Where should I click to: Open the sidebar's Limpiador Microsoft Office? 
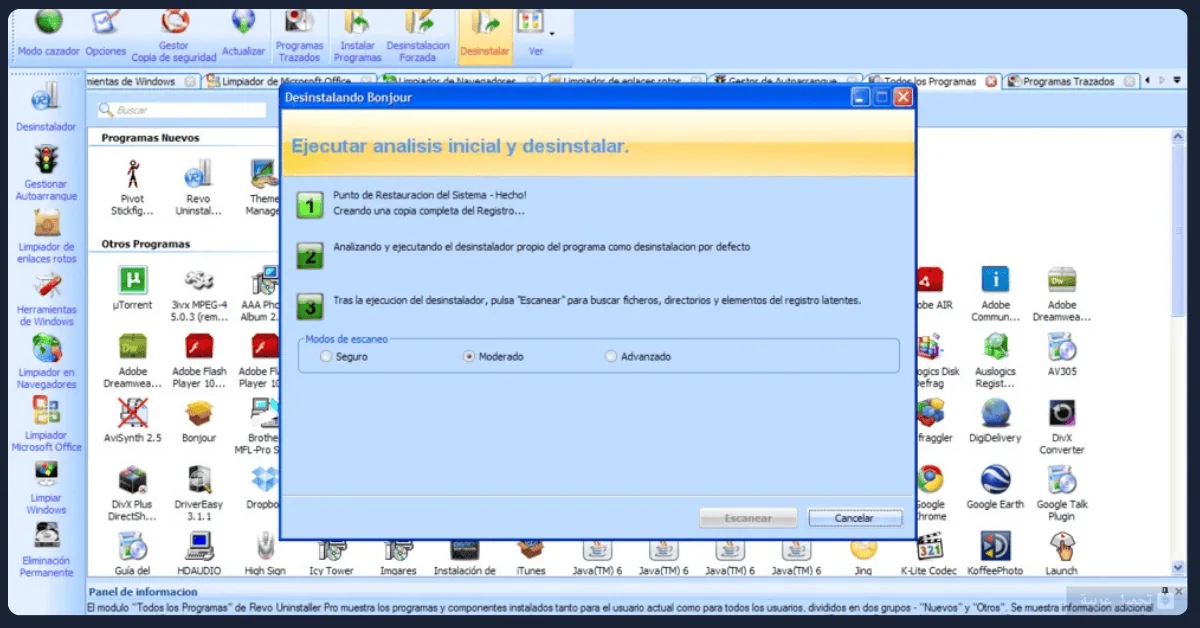coord(46,425)
